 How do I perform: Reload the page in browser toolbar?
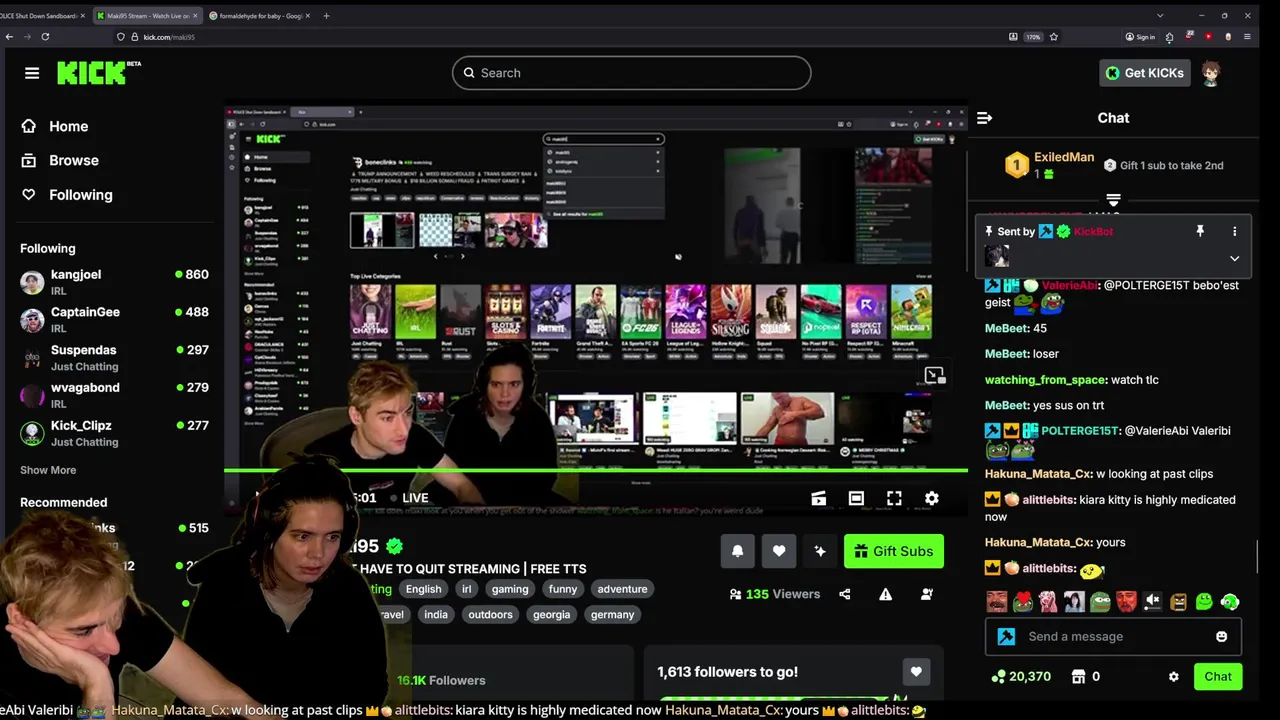(x=45, y=37)
